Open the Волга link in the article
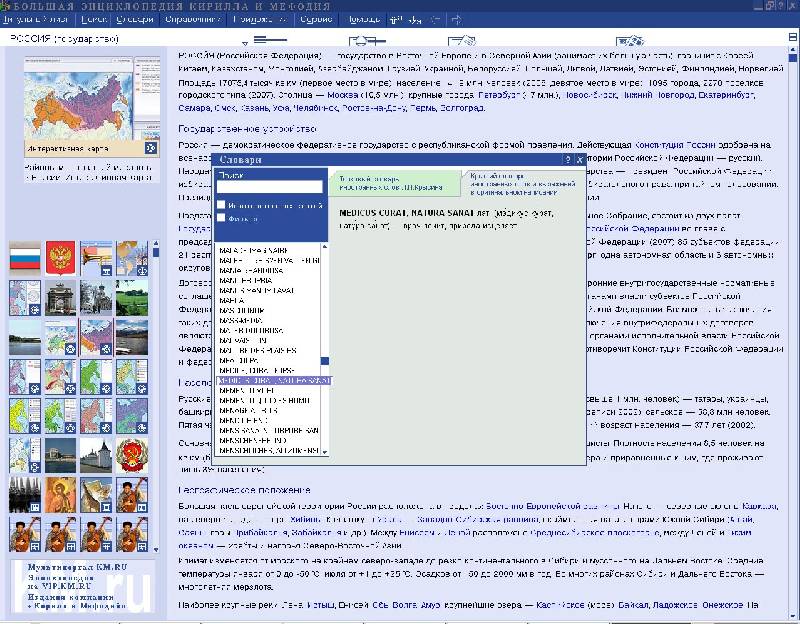 pyautogui.click(x=405, y=605)
